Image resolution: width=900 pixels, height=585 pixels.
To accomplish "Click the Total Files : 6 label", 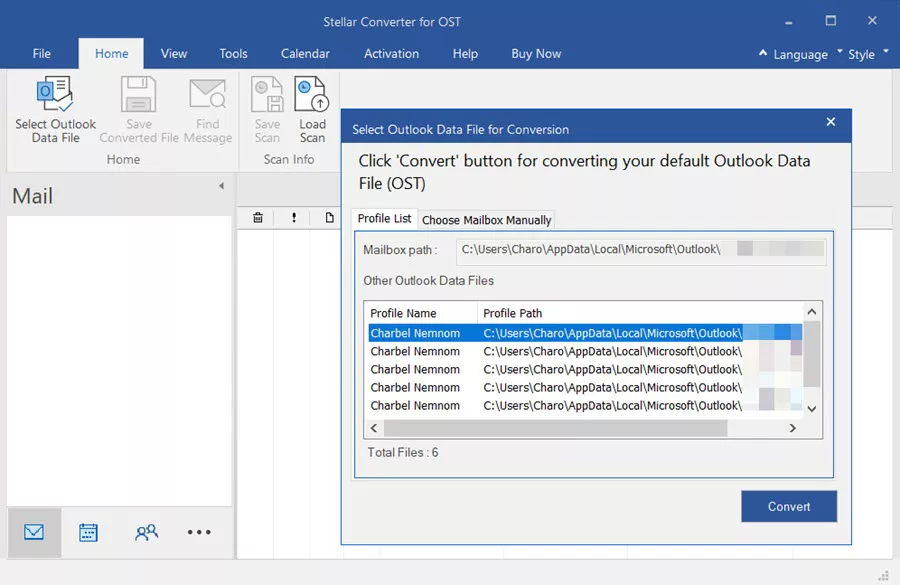I will (x=403, y=452).
